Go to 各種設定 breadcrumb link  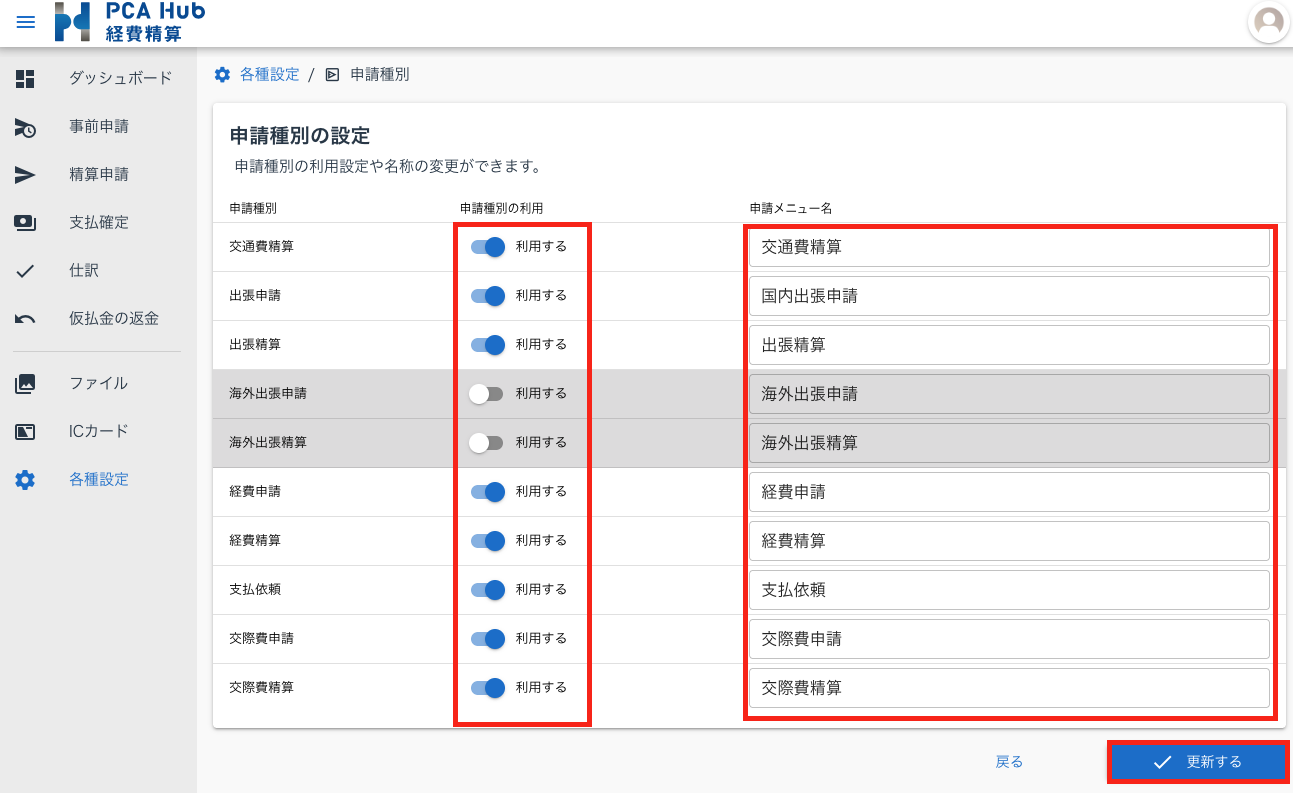coord(268,75)
